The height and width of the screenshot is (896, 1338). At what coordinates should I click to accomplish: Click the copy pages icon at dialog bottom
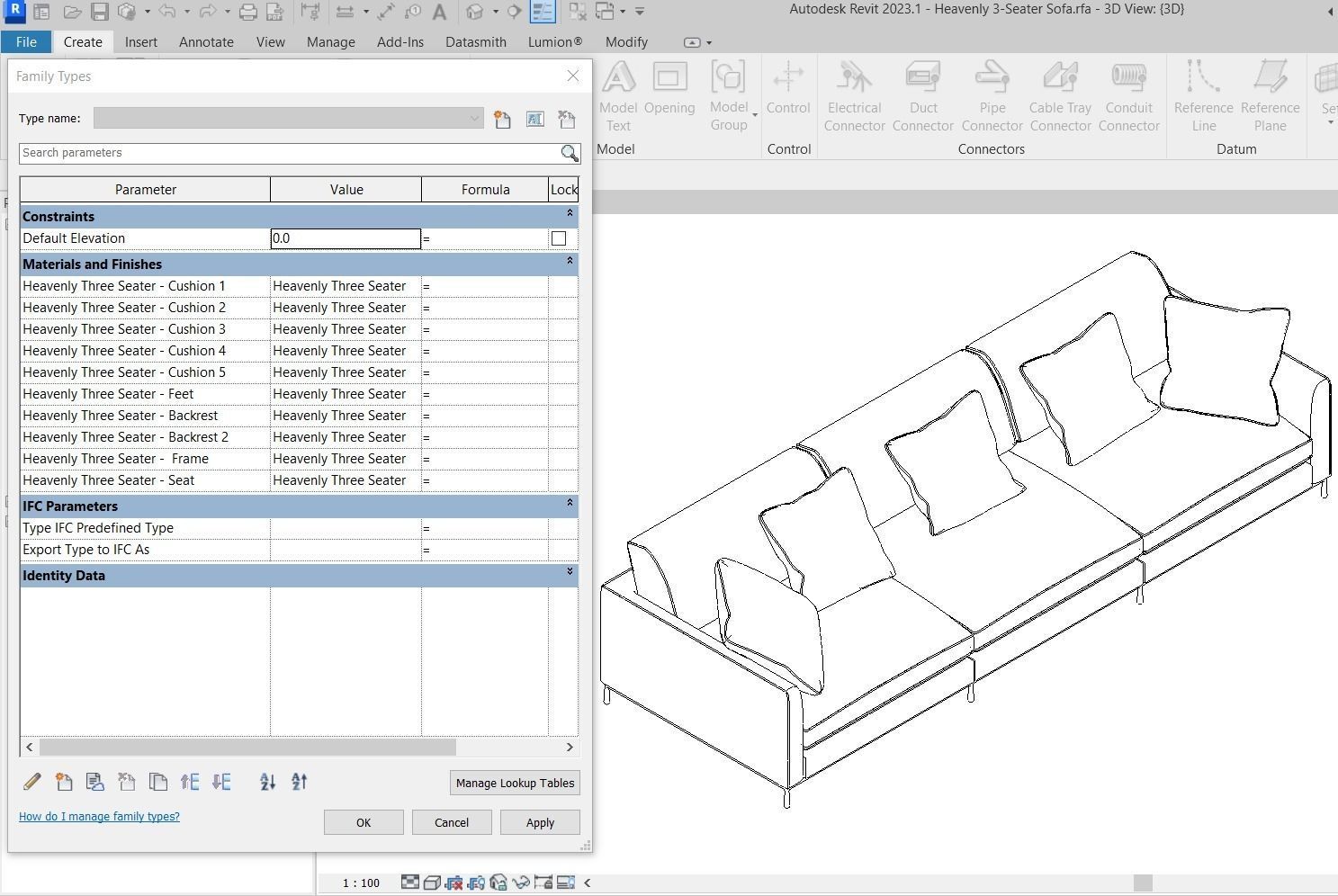158,782
